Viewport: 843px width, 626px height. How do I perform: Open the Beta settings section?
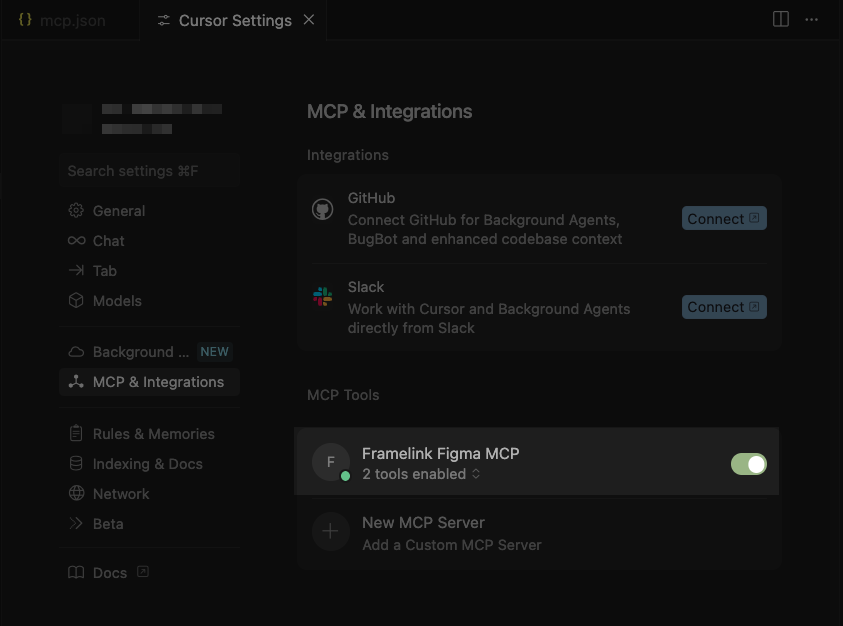pos(108,524)
